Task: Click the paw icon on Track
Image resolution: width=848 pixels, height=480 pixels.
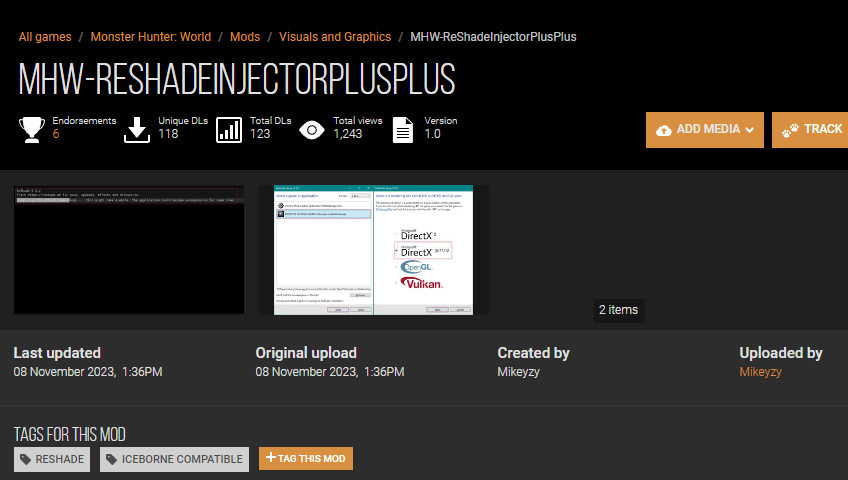Action: click(790, 130)
